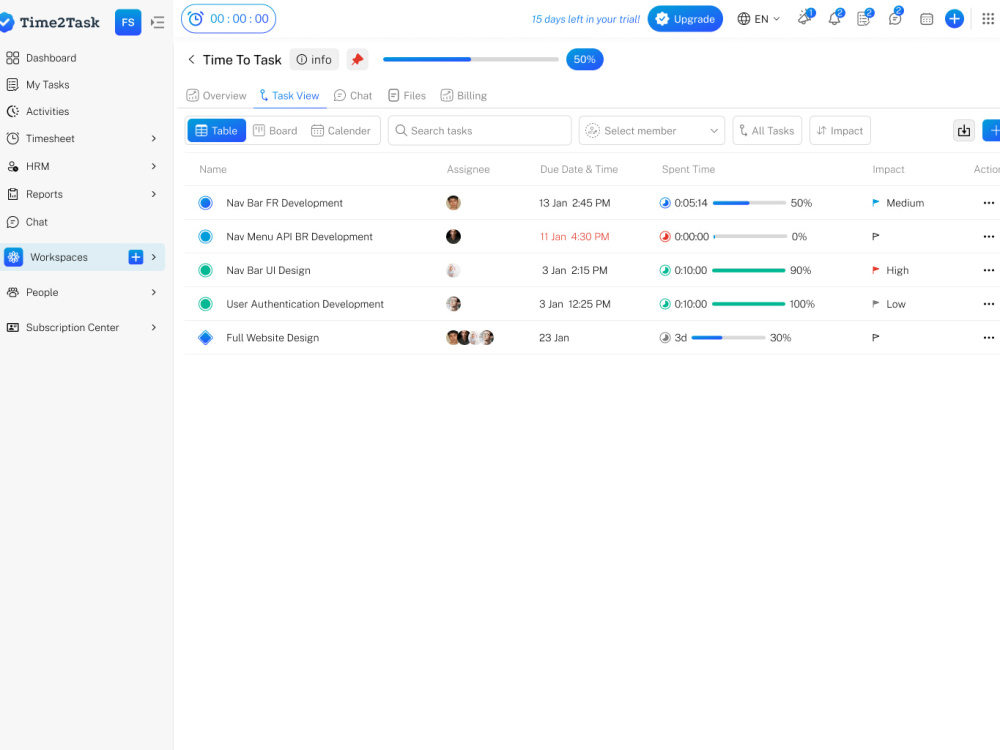The width and height of the screenshot is (1000, 750).
Task: Click the Search tasks field
Action: [x=480, y=131]
